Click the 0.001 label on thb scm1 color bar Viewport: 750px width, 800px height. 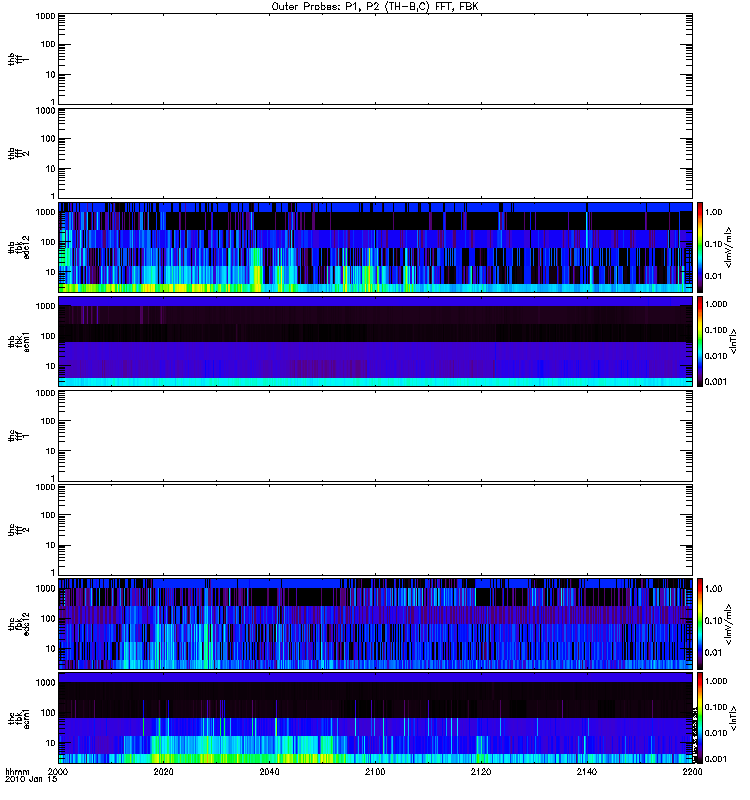coord(716,382)
